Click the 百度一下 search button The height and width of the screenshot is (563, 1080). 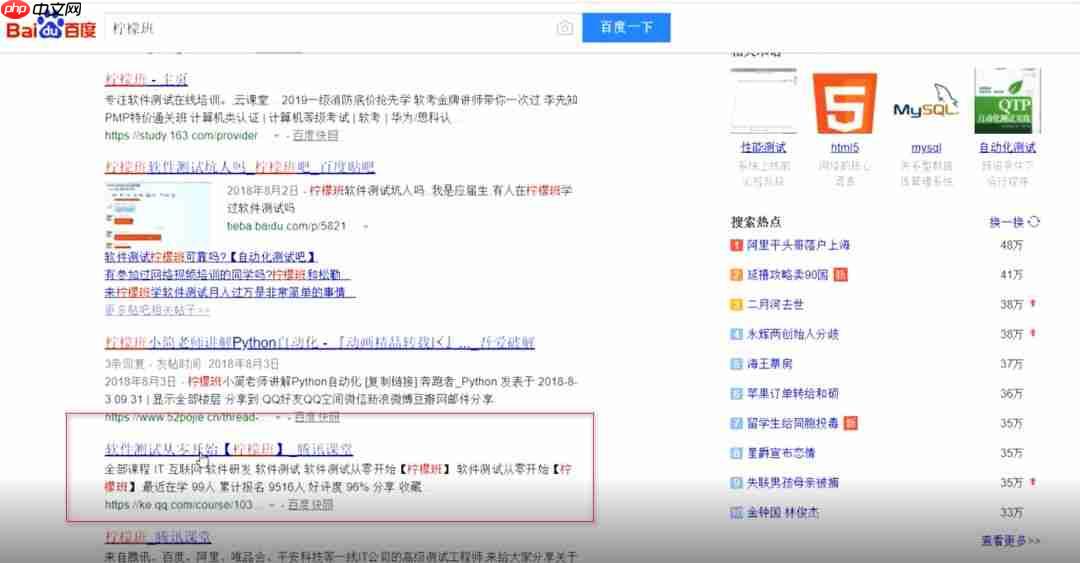tap(626, 28)
